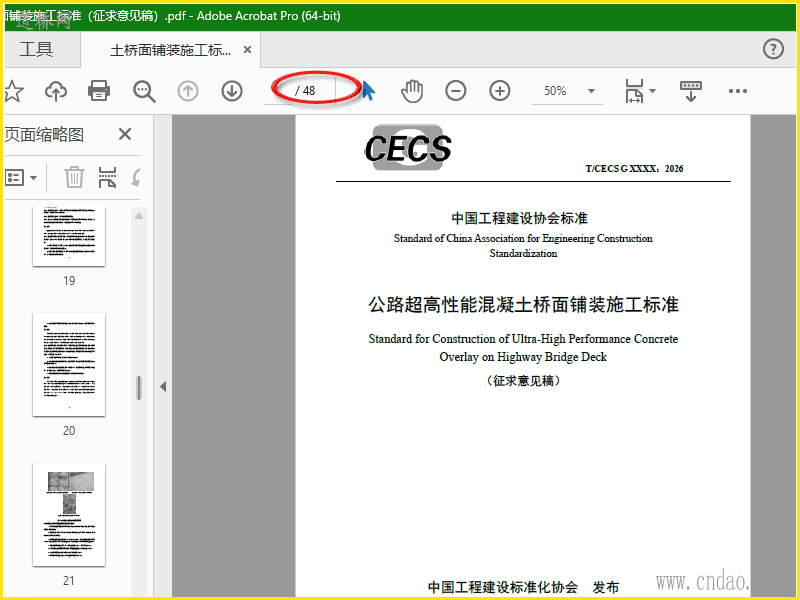The image size is (800, 600).
Task: Click the '页面缩略图' panel title
Action: click(x=44, y=135)
